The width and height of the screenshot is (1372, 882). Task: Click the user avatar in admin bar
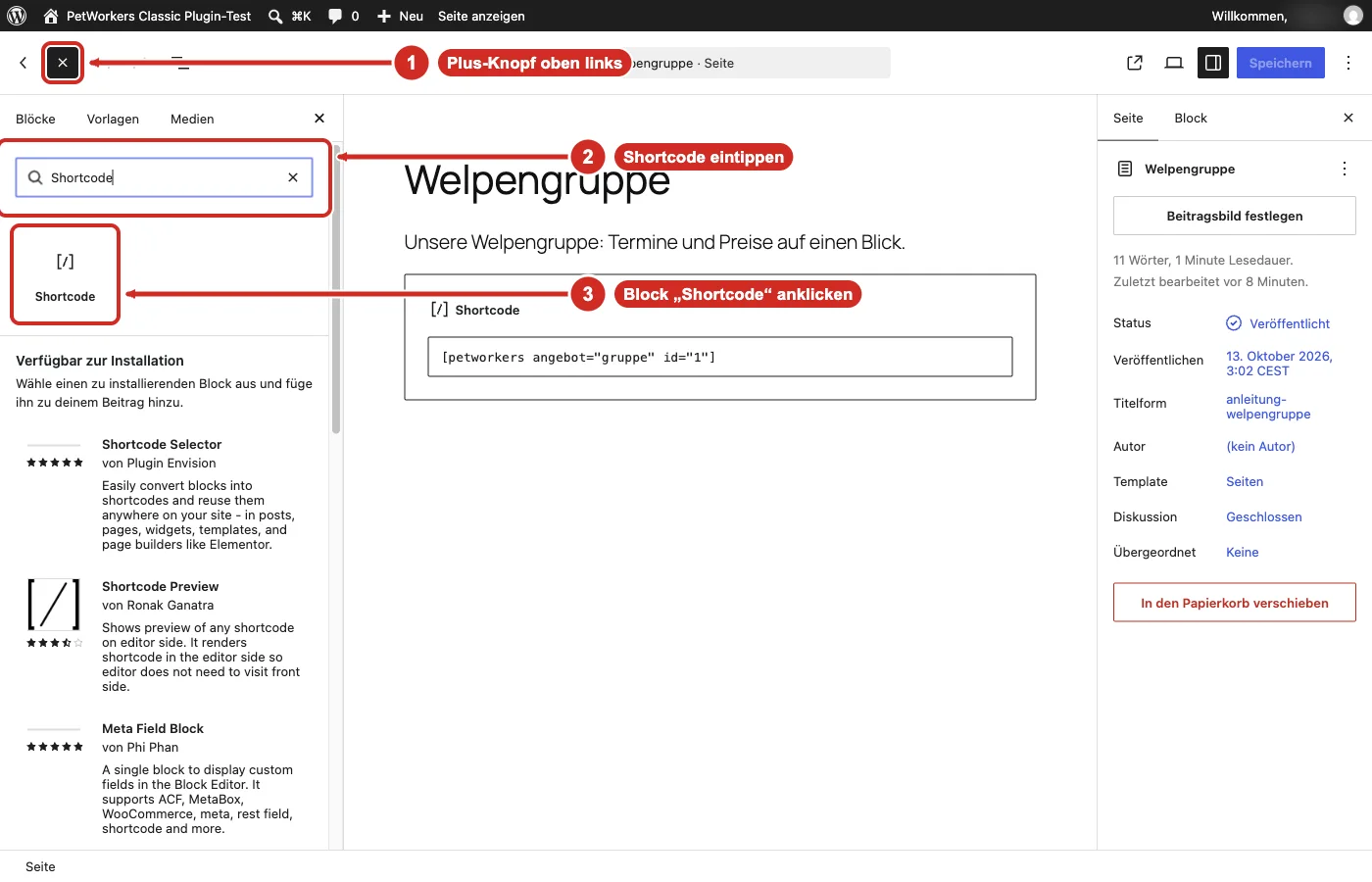point(1352,16)
